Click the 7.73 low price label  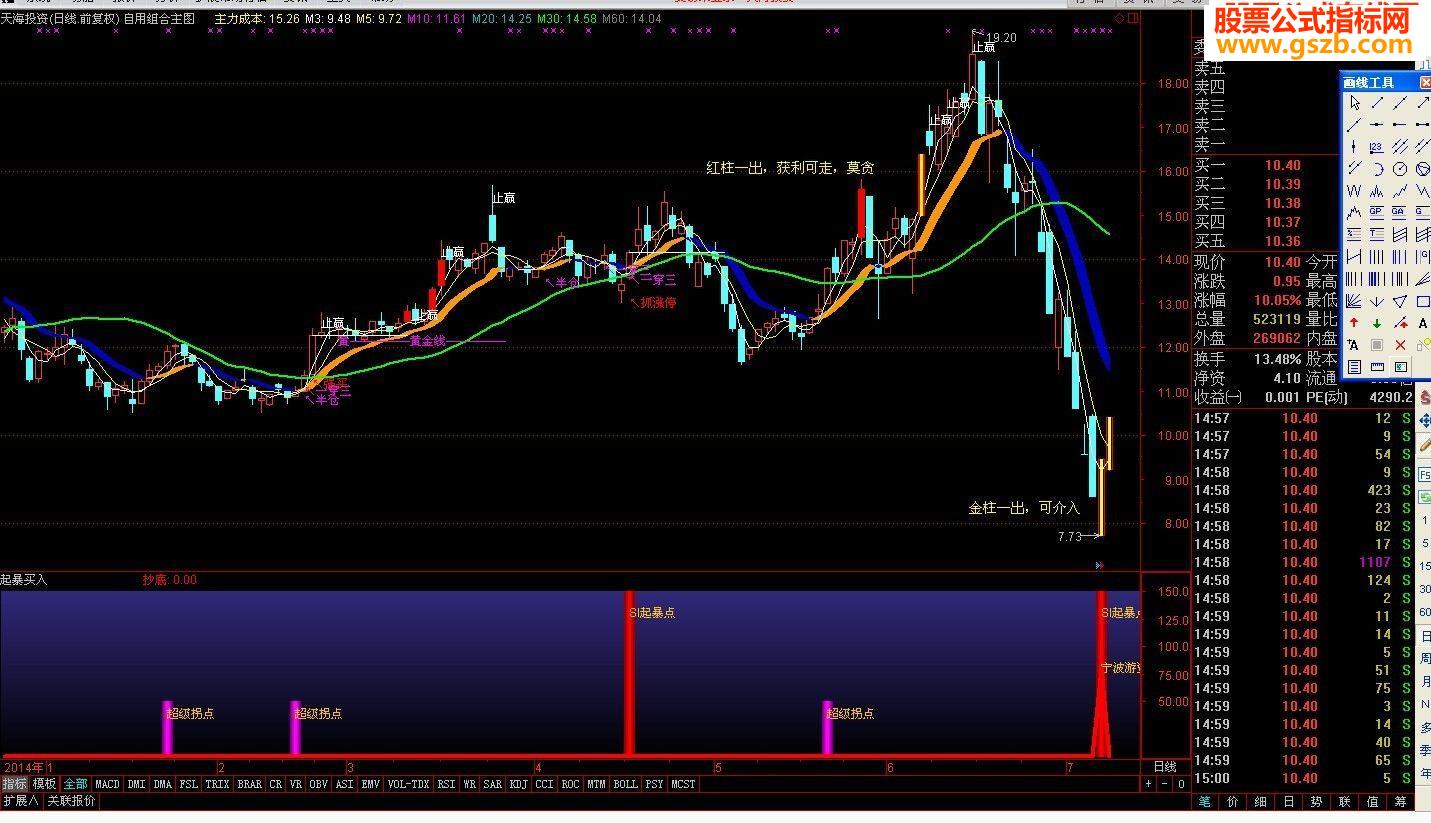pyautogui.click(x=1070, y=537)
